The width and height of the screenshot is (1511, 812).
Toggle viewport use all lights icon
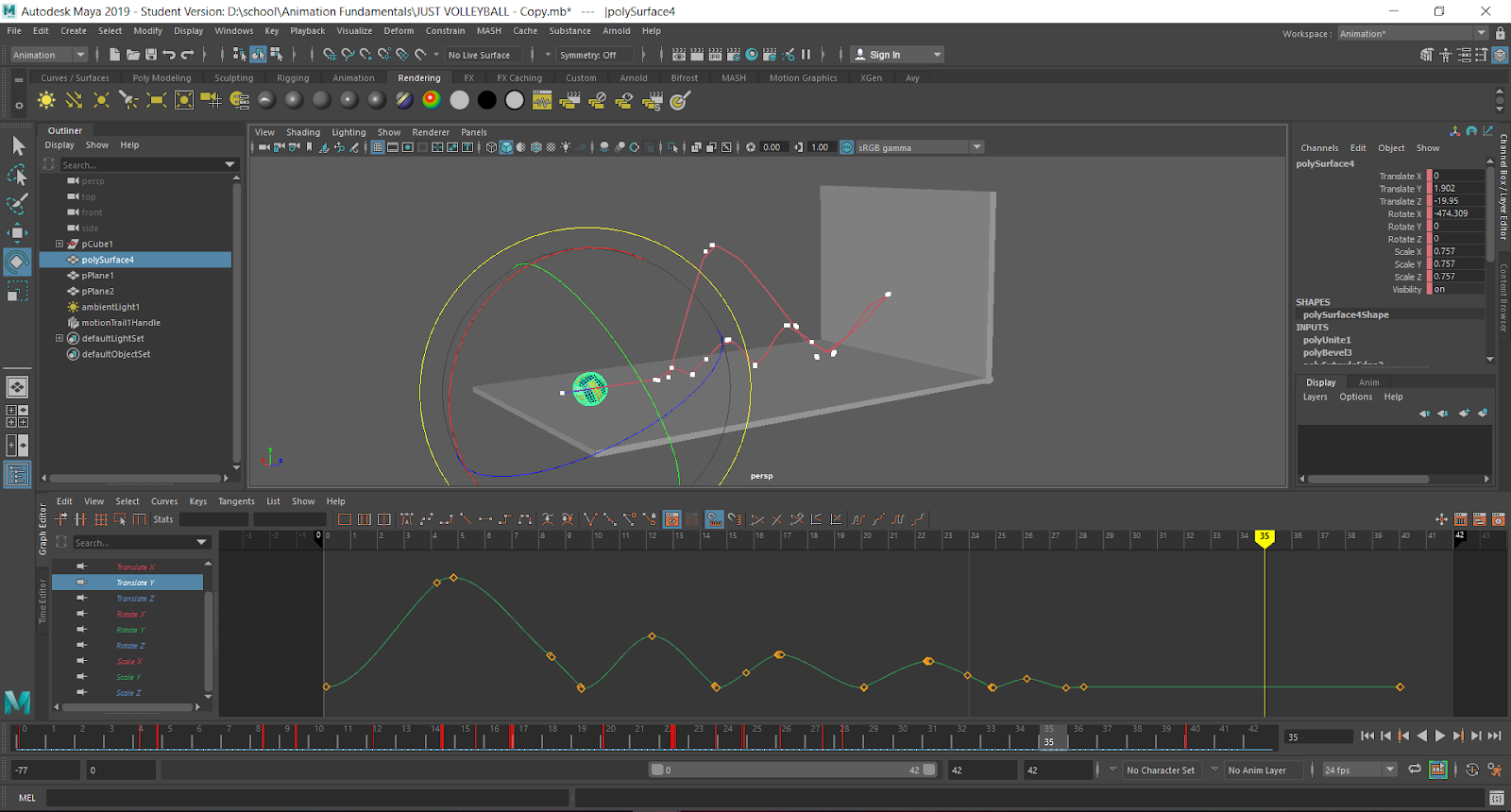coord(566,147)
